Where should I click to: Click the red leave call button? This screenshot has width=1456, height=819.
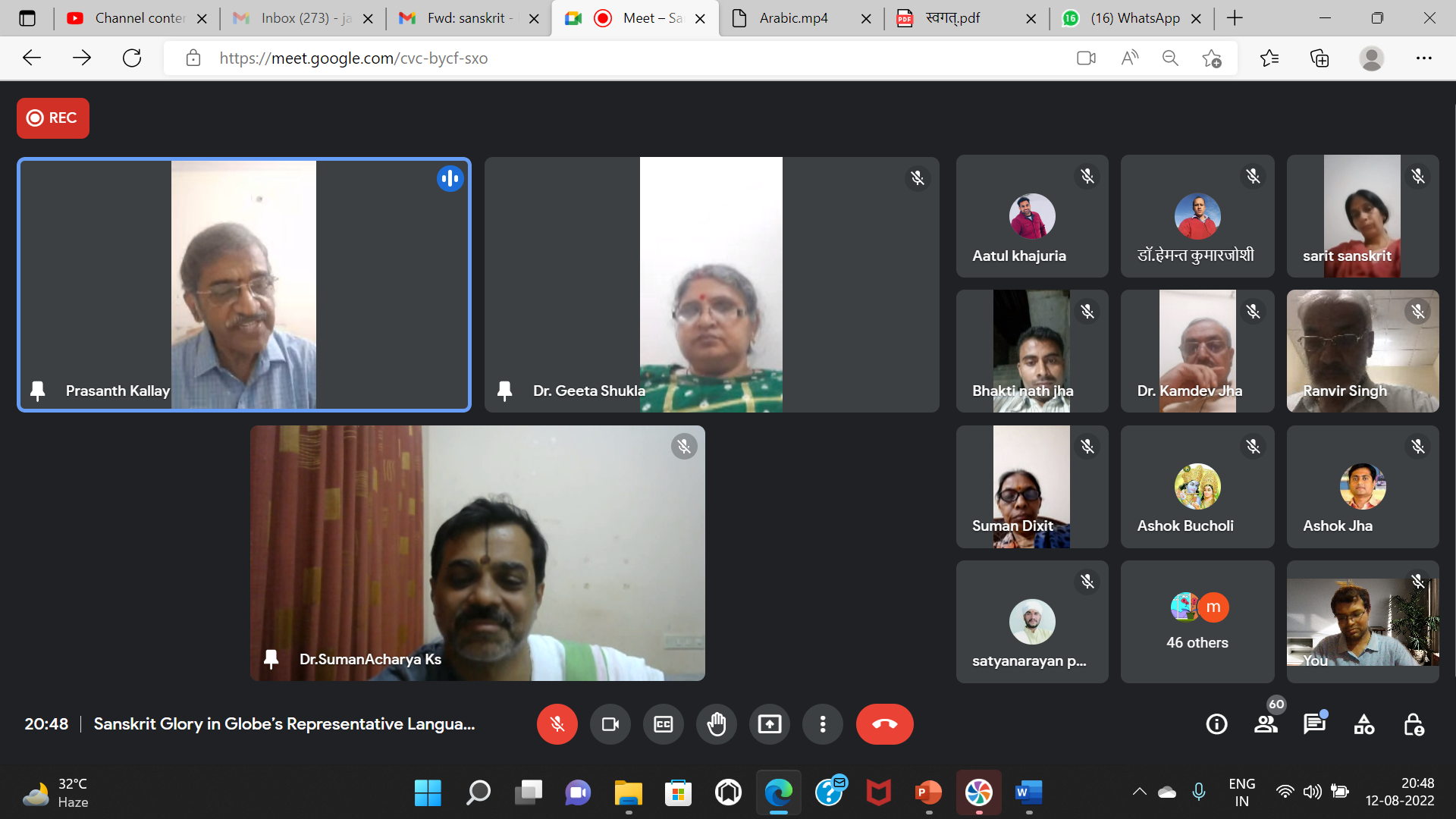coord(884,724)
